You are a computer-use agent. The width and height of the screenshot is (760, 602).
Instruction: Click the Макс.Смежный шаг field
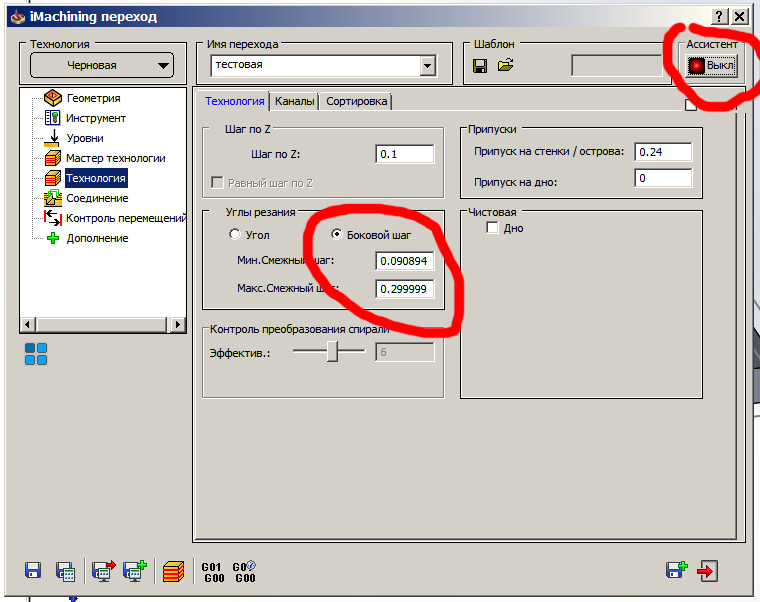tap(405, 289)
